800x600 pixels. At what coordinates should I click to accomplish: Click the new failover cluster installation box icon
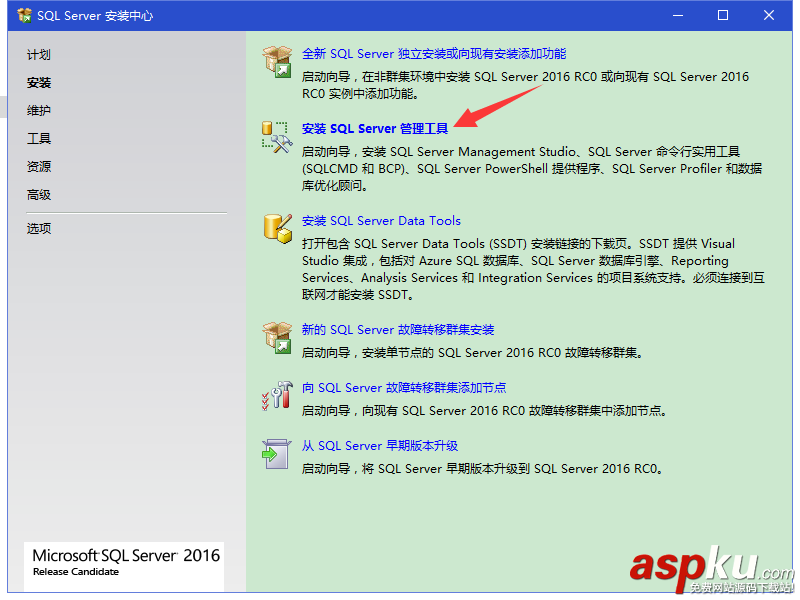[x=277, y=337]
